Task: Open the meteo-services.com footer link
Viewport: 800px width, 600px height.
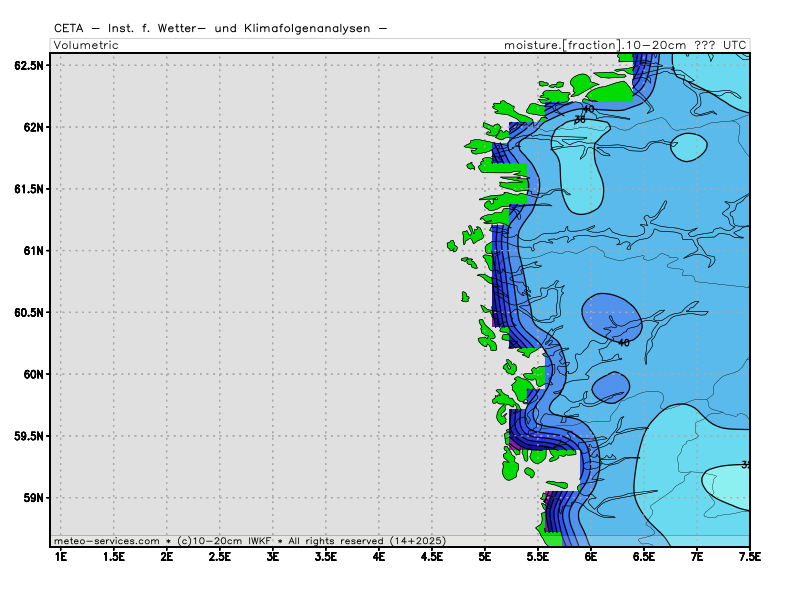Action: click(110, 541)
